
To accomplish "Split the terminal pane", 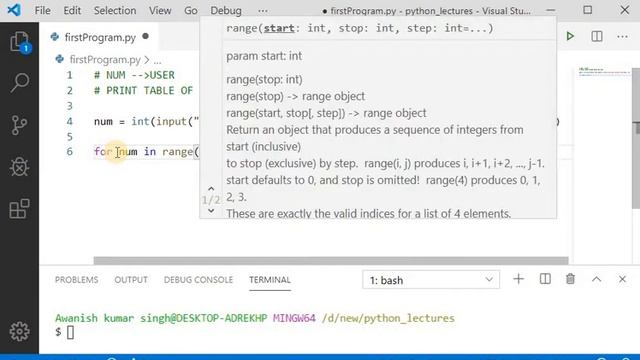I will (x=545, y=279).
